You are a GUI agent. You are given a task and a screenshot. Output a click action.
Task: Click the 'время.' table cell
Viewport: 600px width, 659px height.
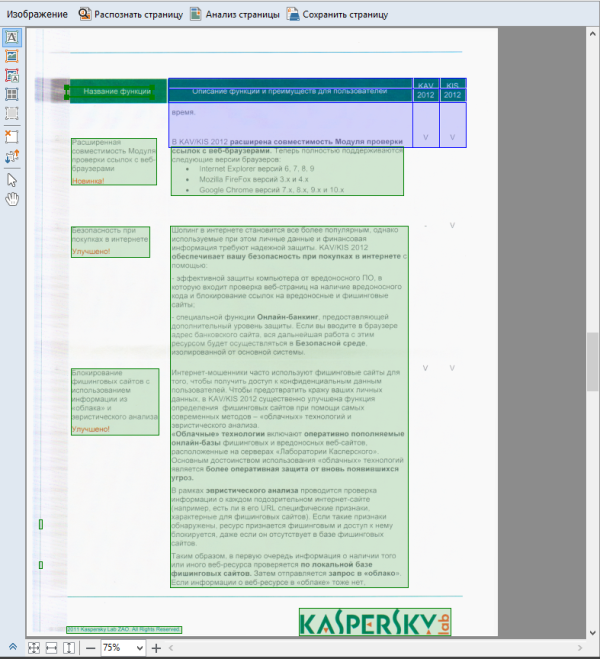click(x=290, y=124)
